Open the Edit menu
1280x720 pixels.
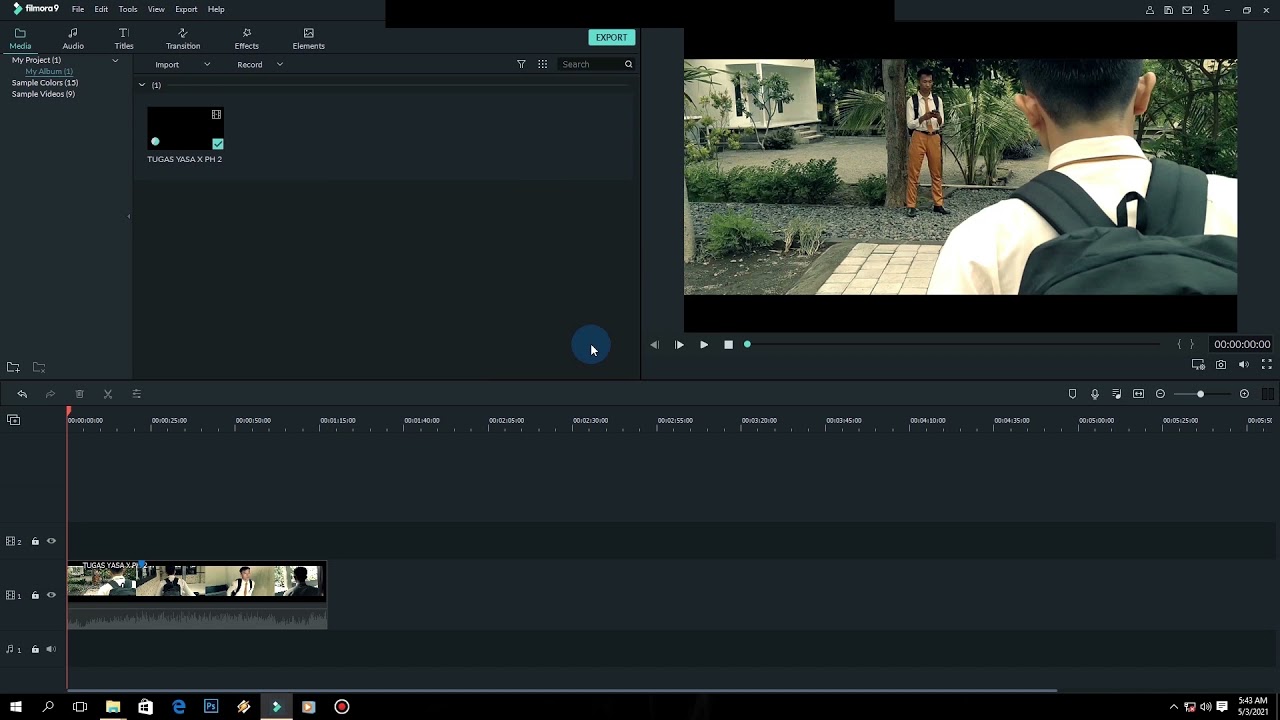coord(101,9)
